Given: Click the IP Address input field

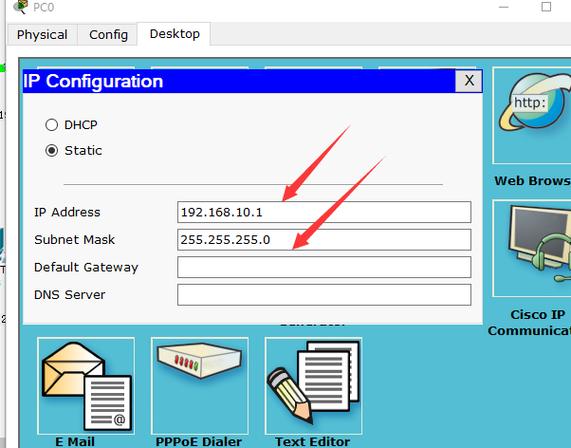Looking at the screenshot, I should click(324, 212).
